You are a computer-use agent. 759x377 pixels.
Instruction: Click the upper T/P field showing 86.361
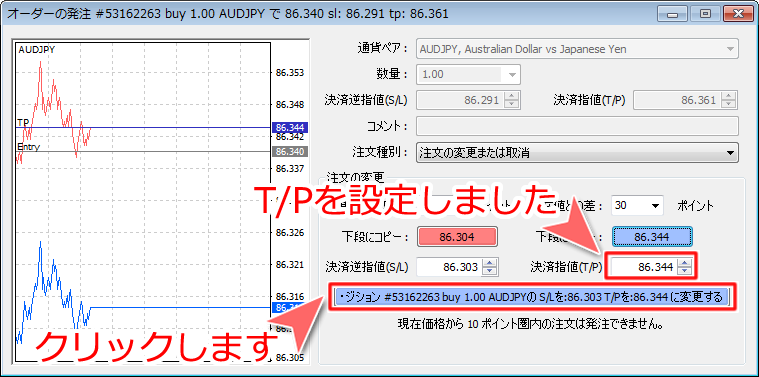(677, 101)
